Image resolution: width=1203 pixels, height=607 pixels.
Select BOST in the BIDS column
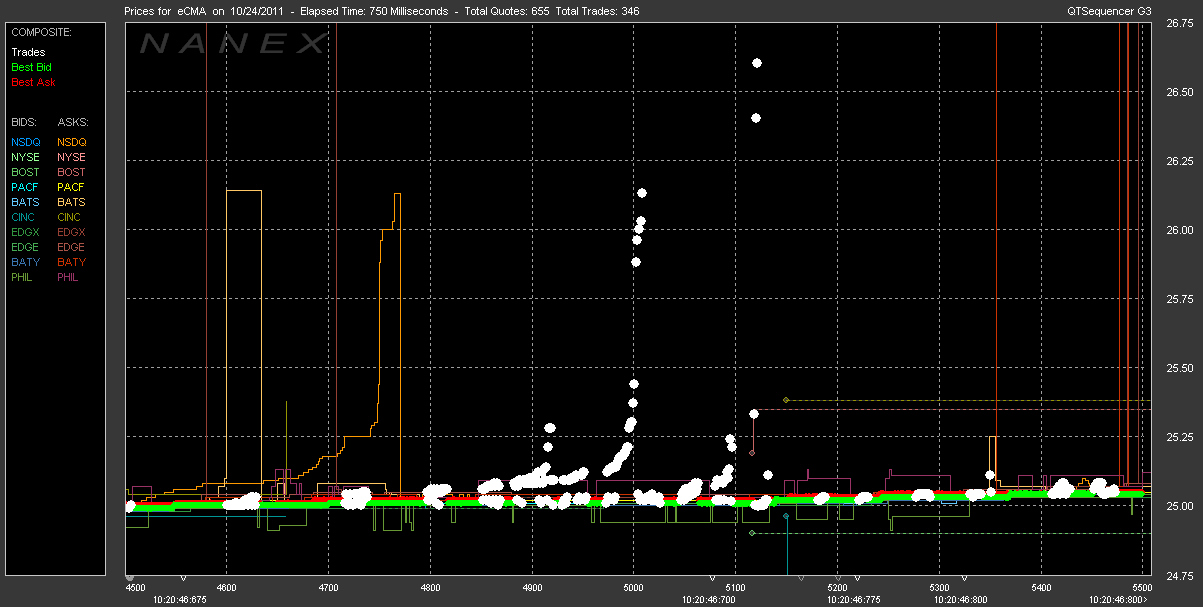coord(26,172)
